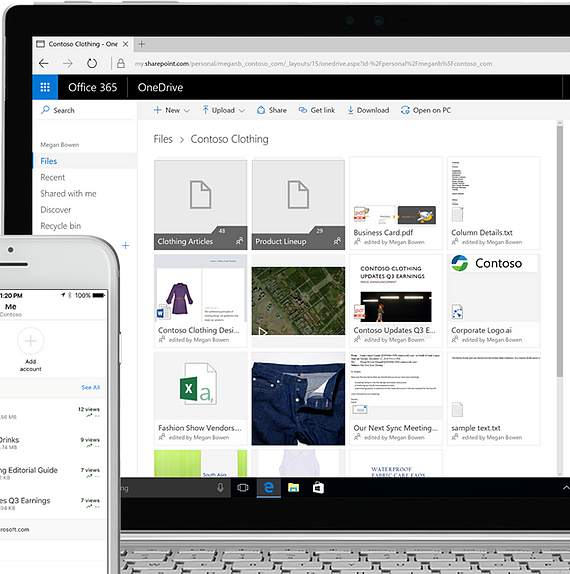Open Contoso Updates Q3 Earnings PDF
Screen dimensions: 570x574
click(x=396, y=301)
